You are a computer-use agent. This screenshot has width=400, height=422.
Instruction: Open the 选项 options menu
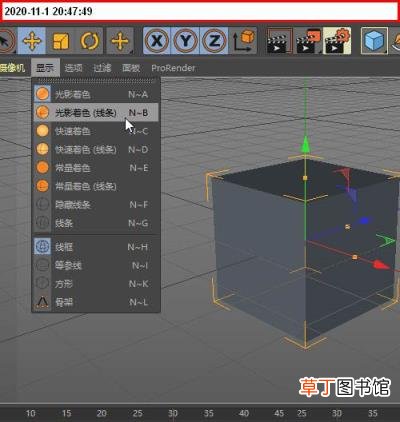73,68
